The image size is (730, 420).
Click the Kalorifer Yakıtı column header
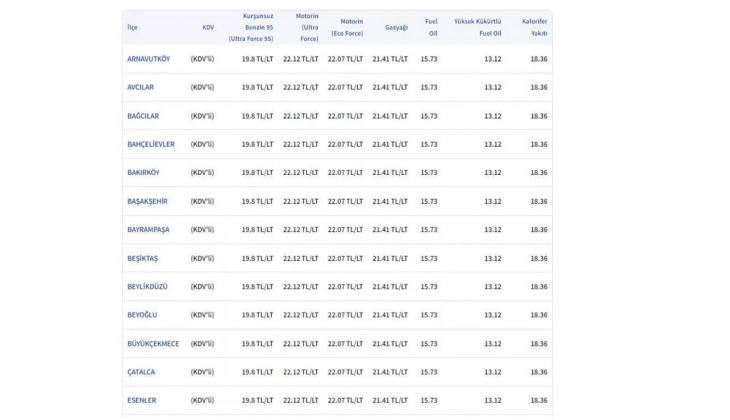[535, 27]
